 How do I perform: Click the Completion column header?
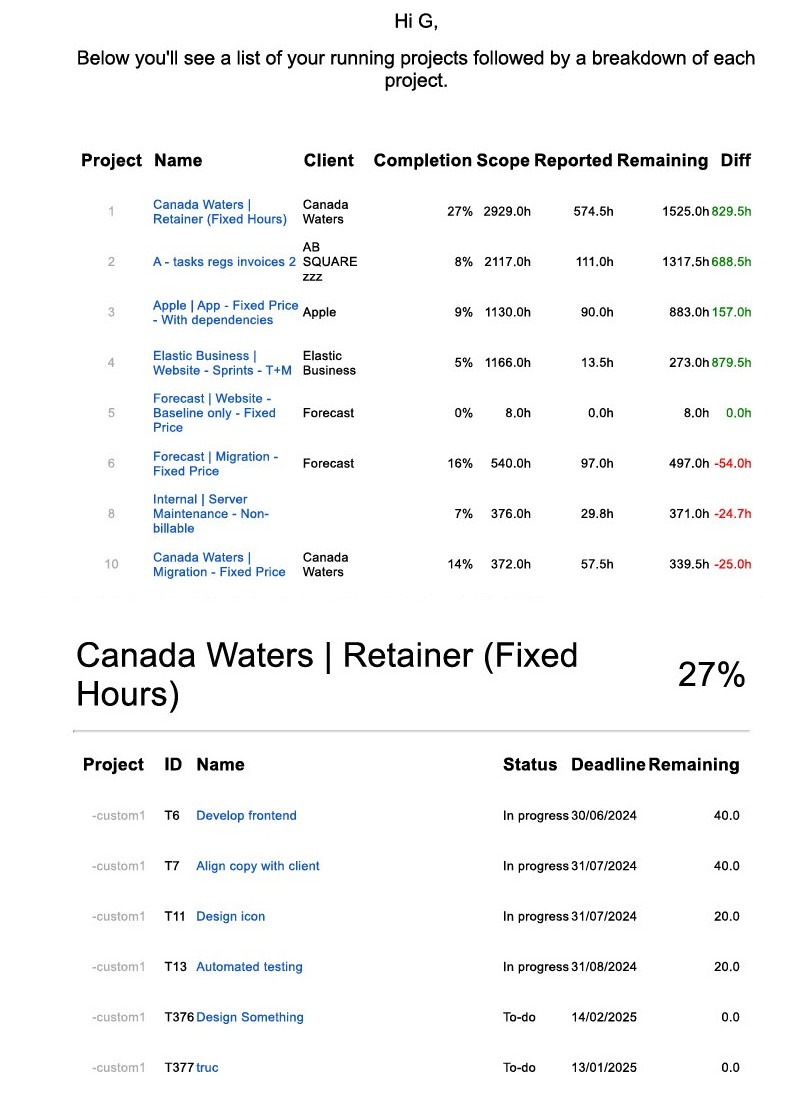pyautogui.click(x=422, y=161)
